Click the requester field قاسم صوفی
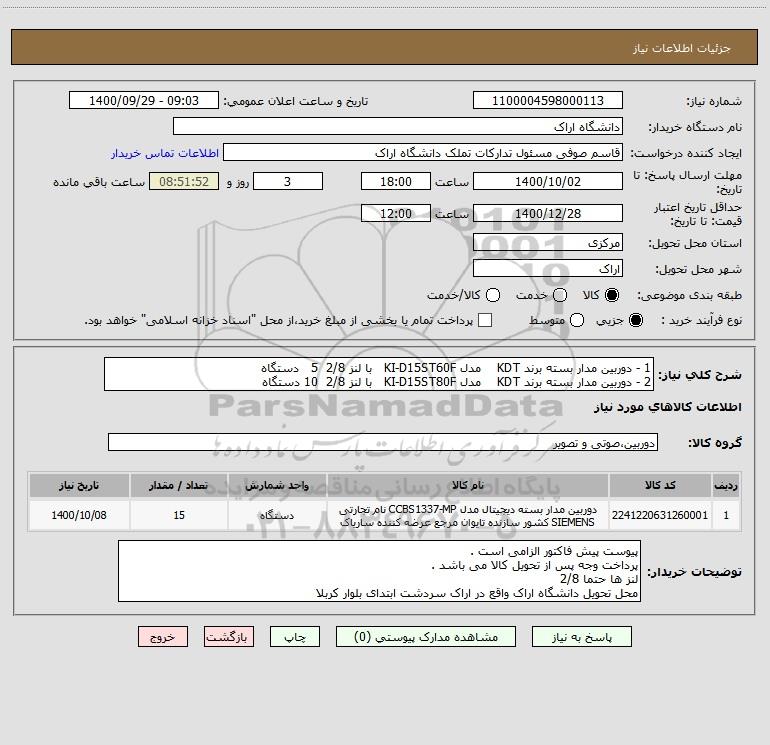Viewport: 770px width, 745px height. [423, 152]
